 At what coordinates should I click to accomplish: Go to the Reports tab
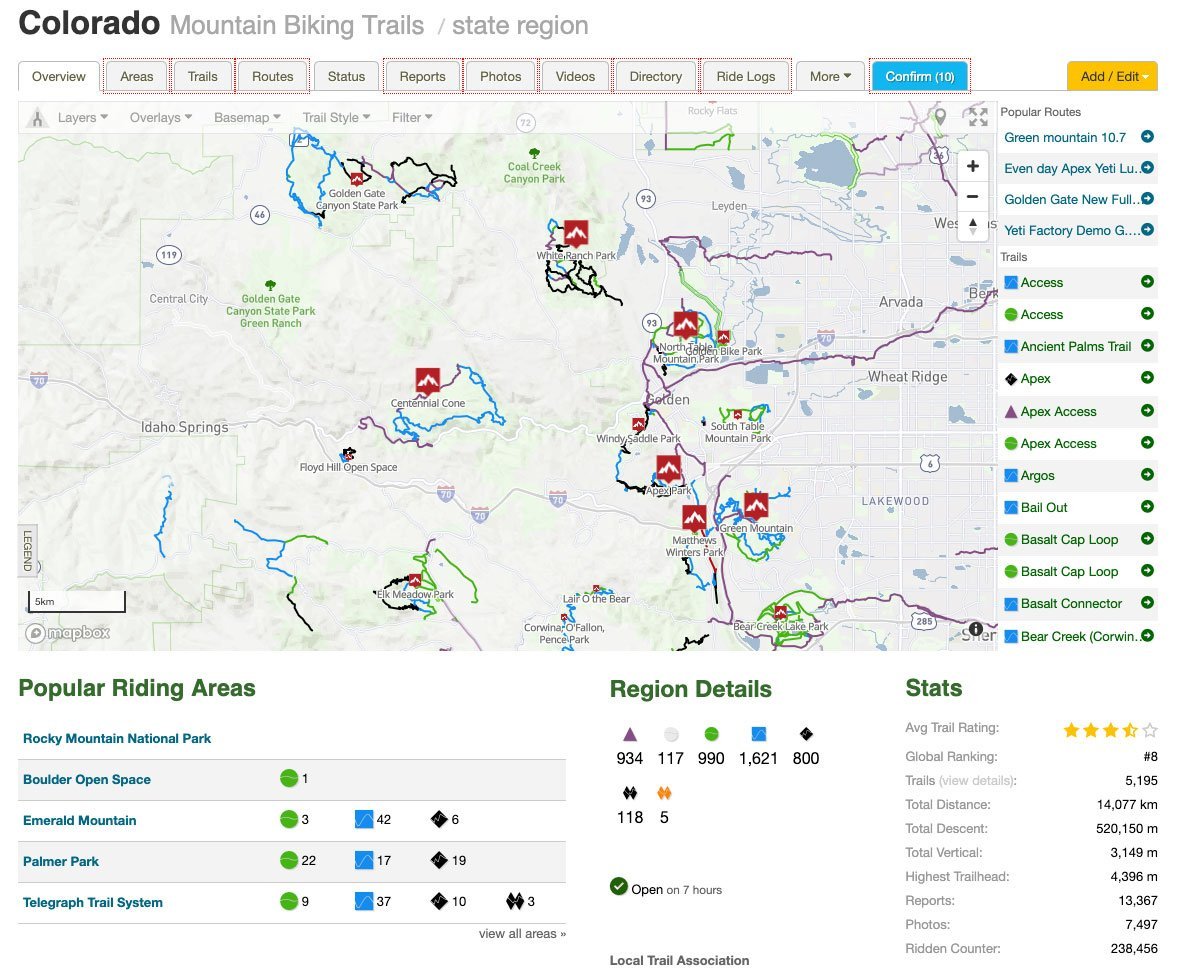422,76
